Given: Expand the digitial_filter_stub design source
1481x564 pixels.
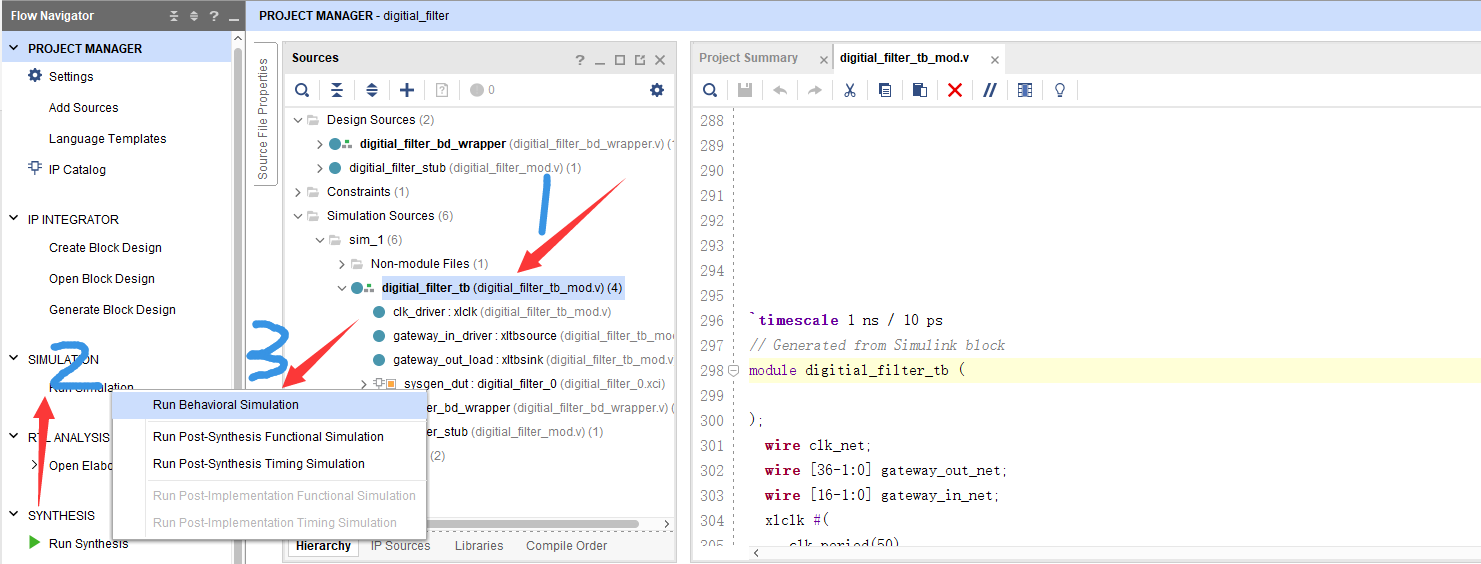Looking at the screenshot, I should [320, 168].
